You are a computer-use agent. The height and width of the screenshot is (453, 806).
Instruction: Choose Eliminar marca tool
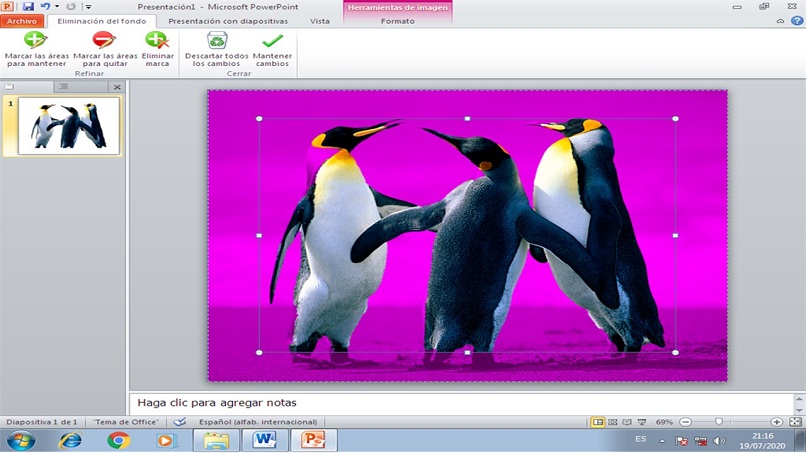[x=157, y=49]
